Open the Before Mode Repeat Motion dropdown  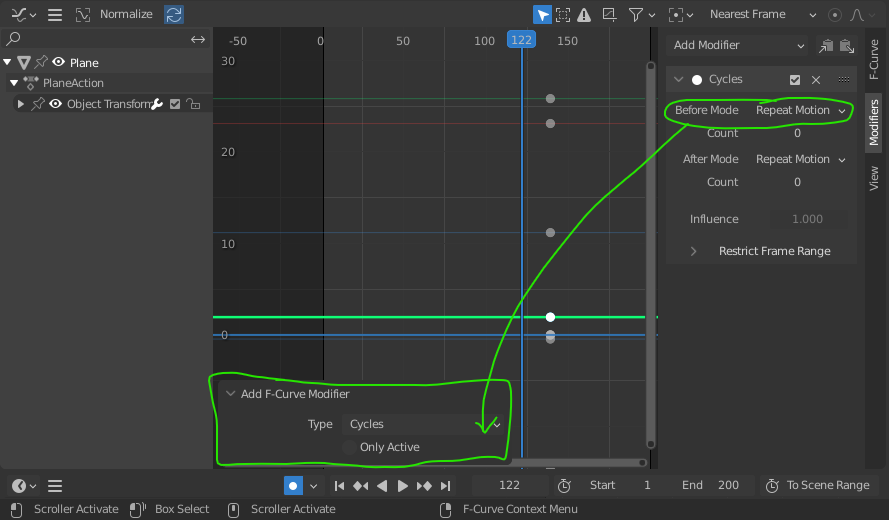pyautogui.click(x=801, y=110)
